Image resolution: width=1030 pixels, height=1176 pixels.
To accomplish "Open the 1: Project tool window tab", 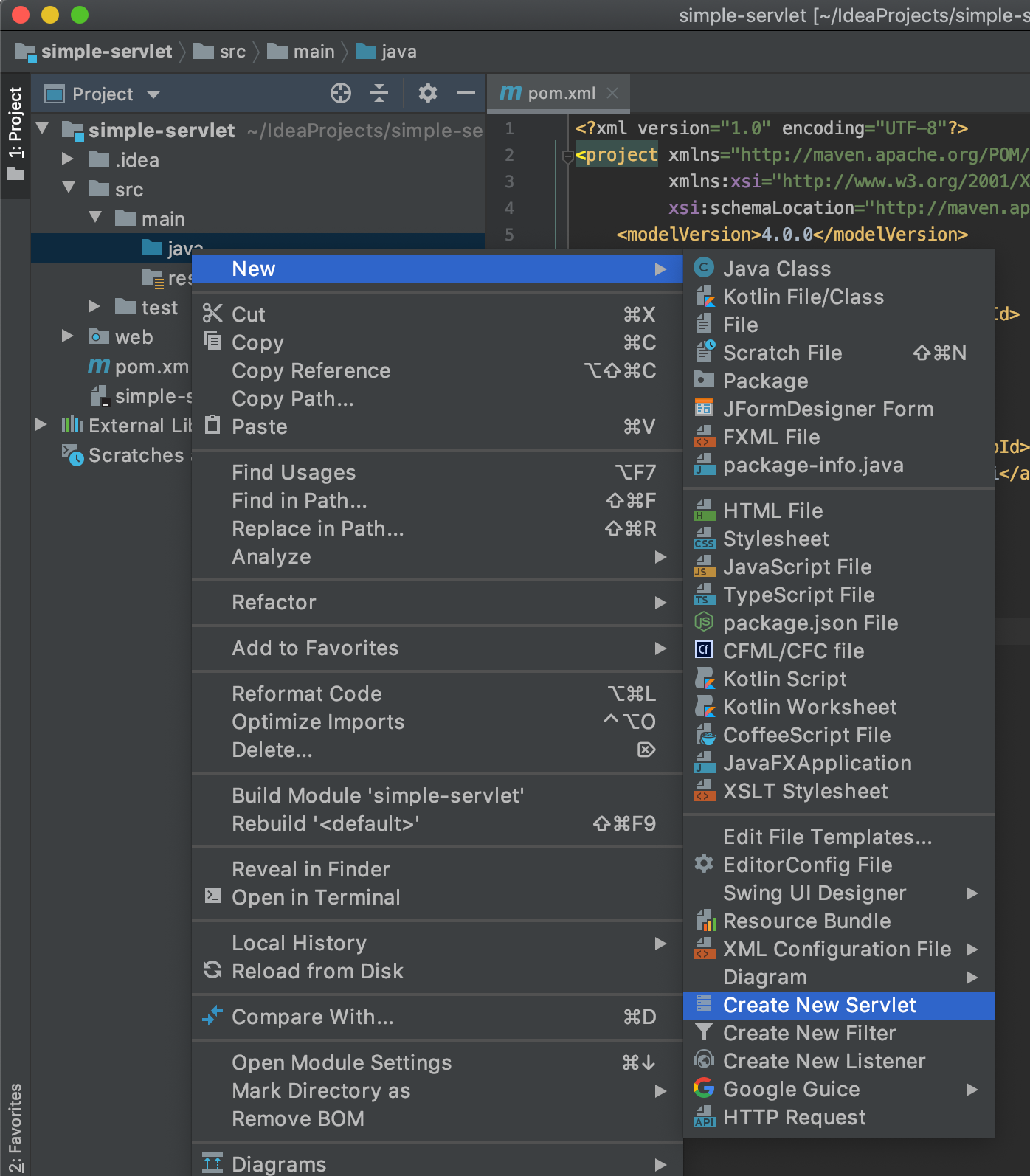I will tap(15, 135).
